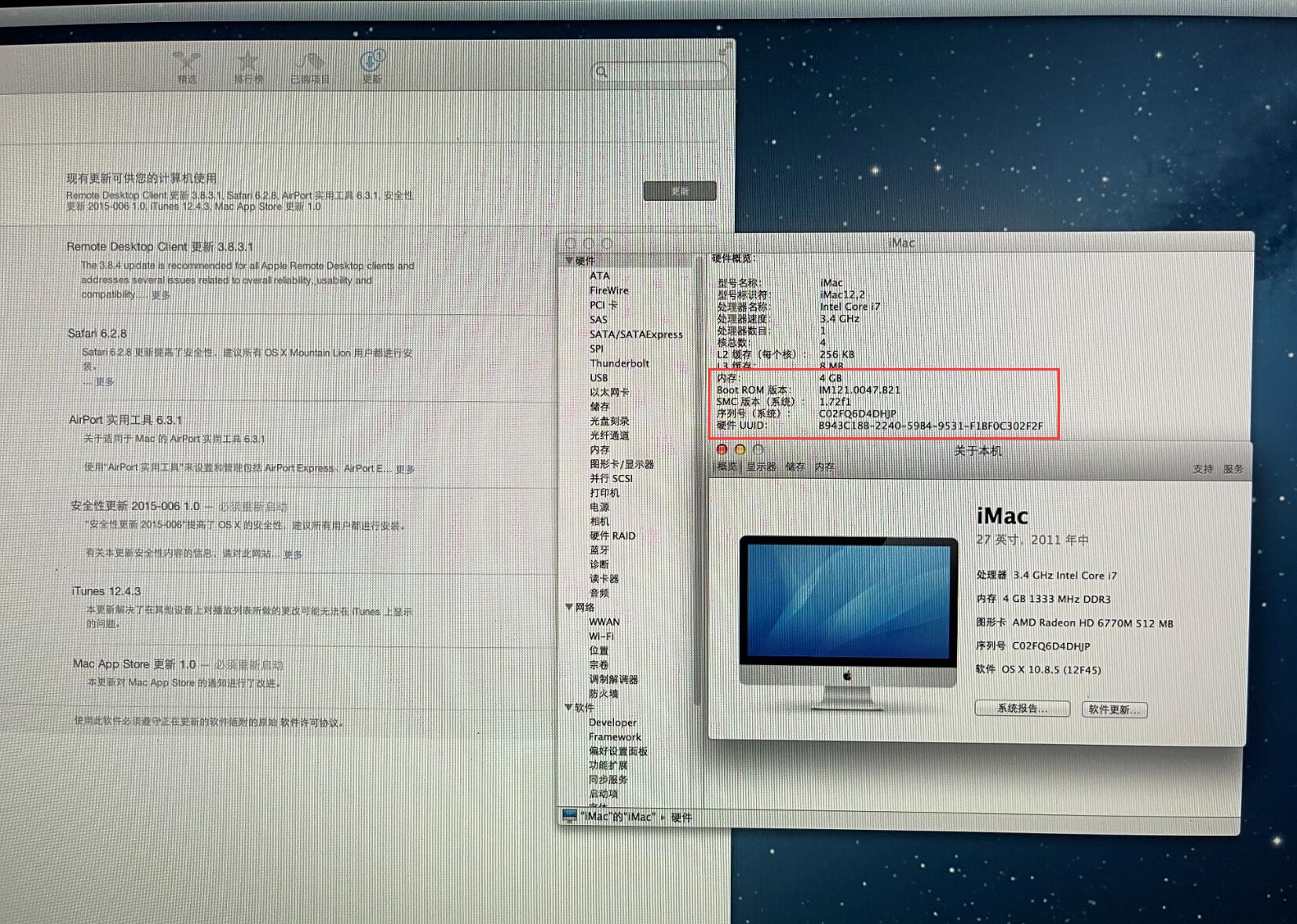Select PCI 卡 in the sidebar

coord(604,305)
